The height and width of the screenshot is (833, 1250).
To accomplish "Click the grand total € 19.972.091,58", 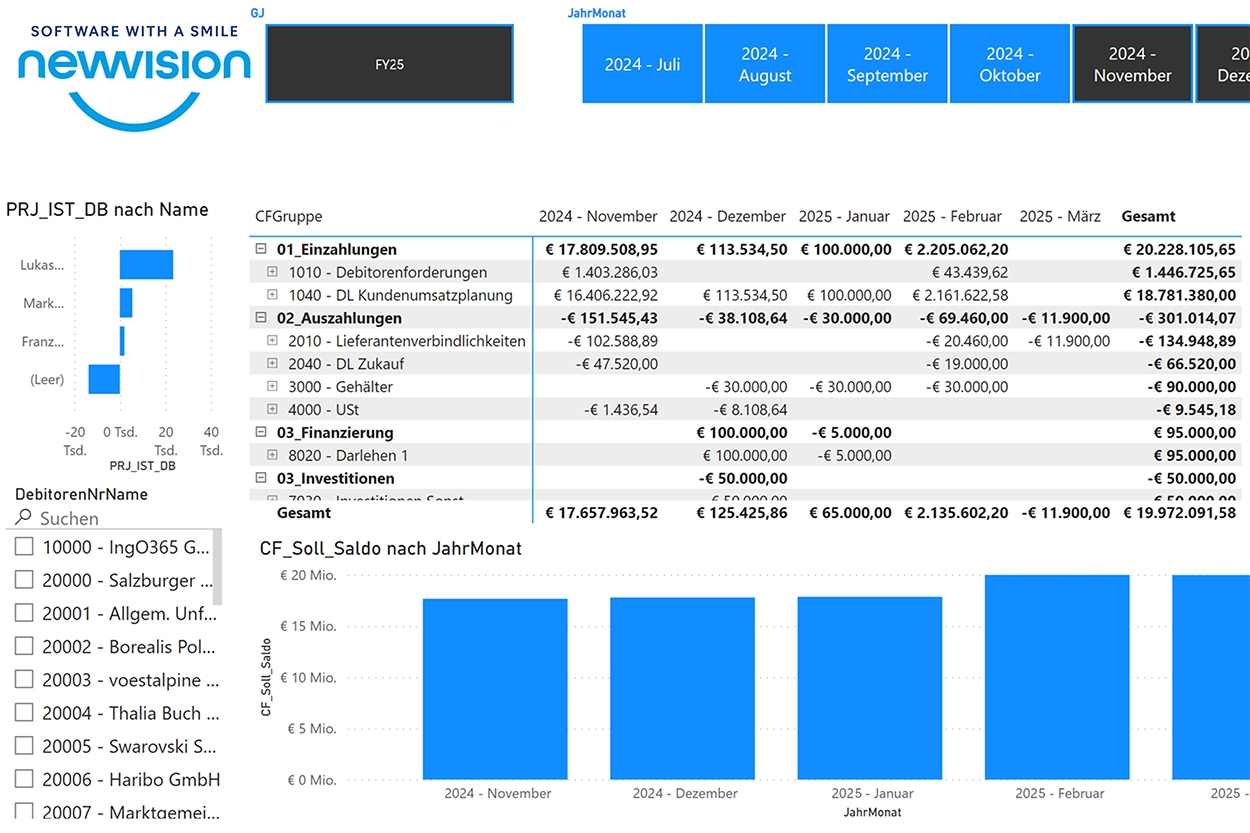I will coord(1179,513).
